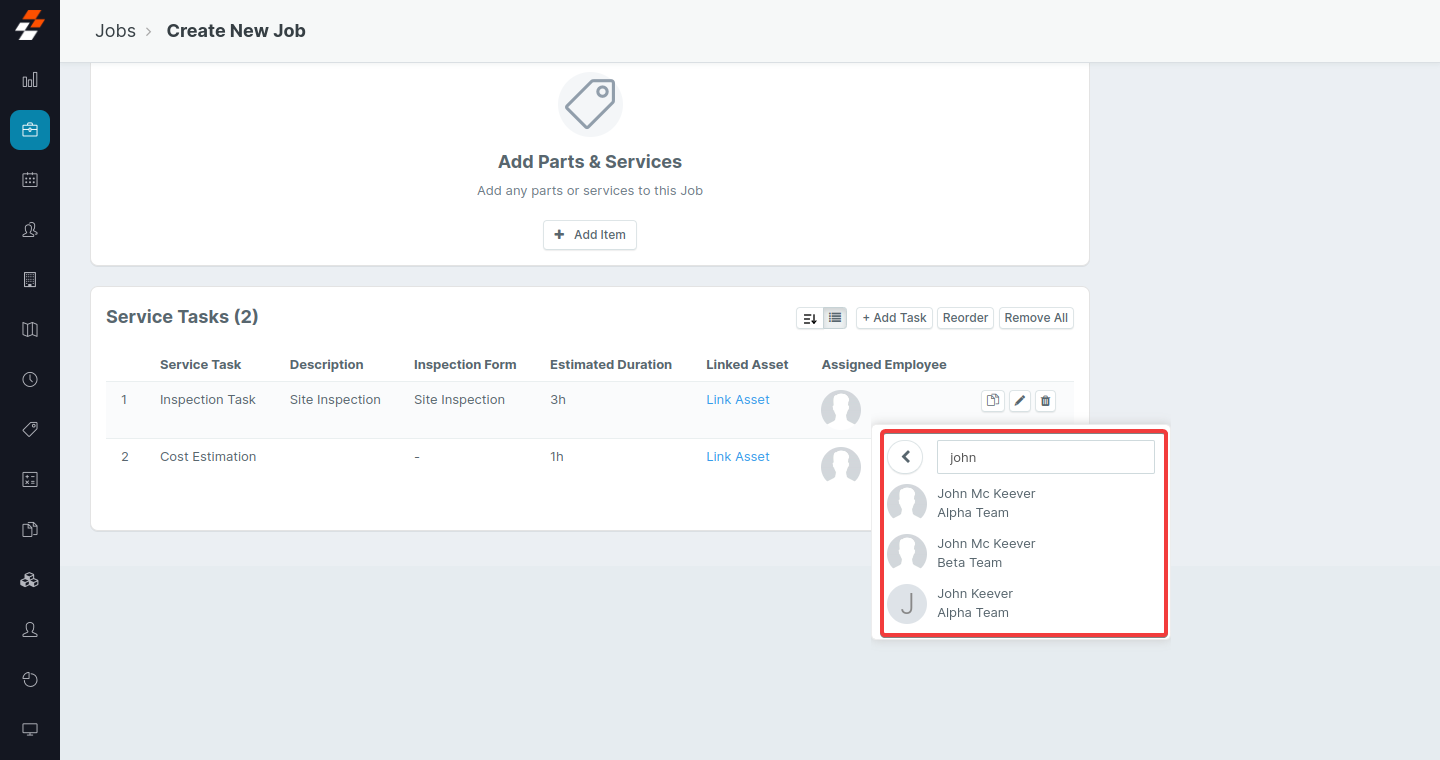Choose John Keever of Alpha Team
This screenshot has width=1440, height=760.
point(975,602)
